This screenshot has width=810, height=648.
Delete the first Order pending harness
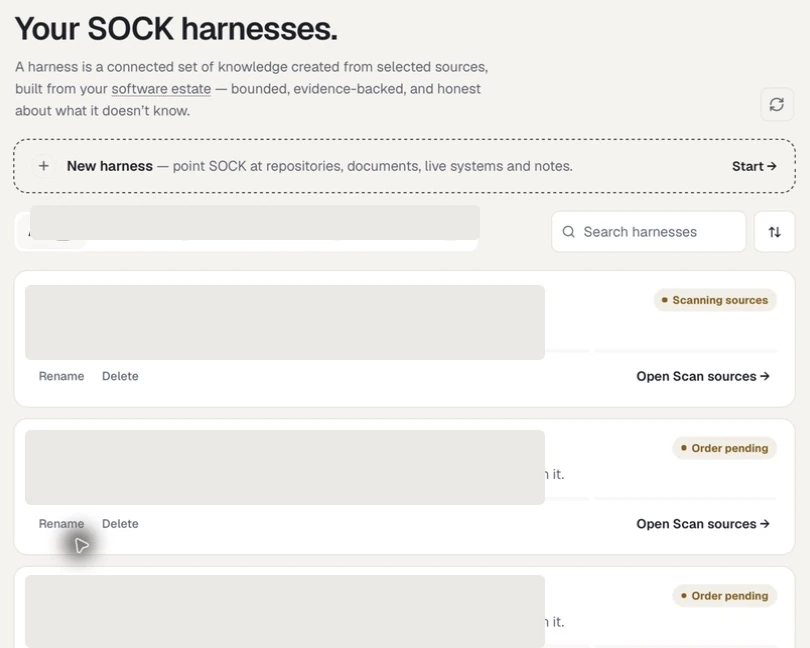(x=120, y=523)
